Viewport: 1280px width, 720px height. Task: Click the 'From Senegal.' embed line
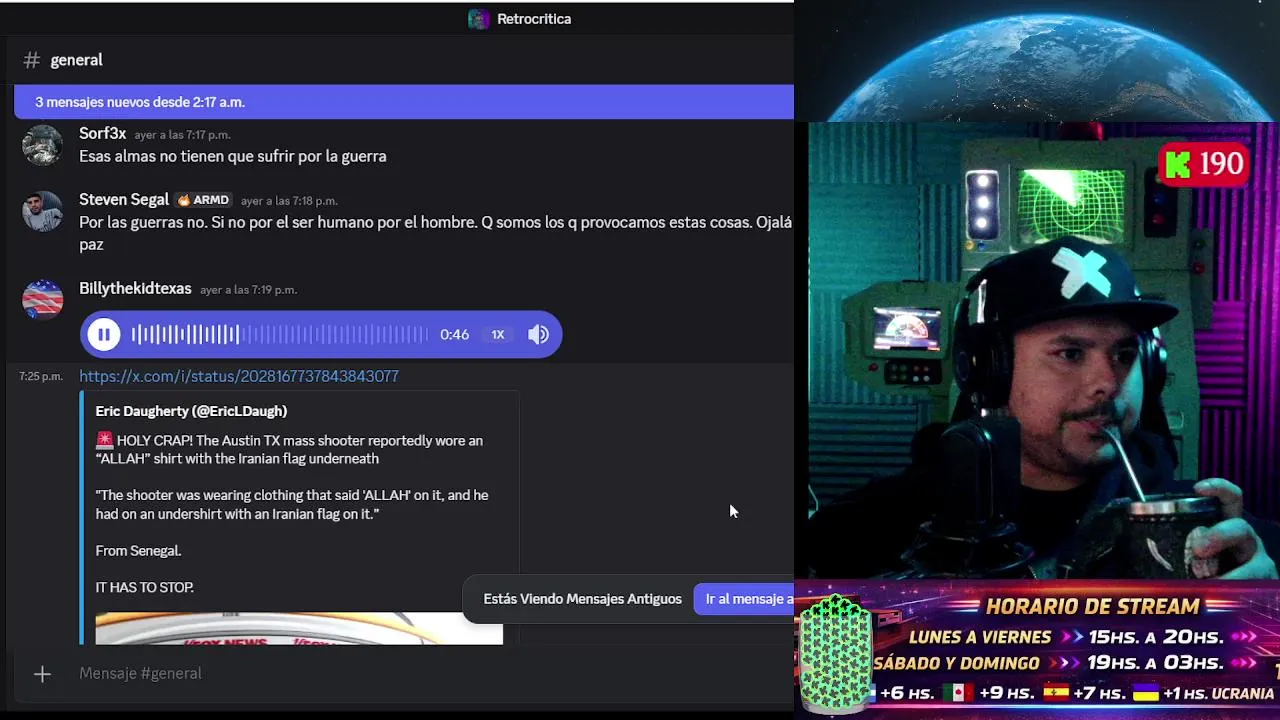pyautogui.click(x=138, y=551)
